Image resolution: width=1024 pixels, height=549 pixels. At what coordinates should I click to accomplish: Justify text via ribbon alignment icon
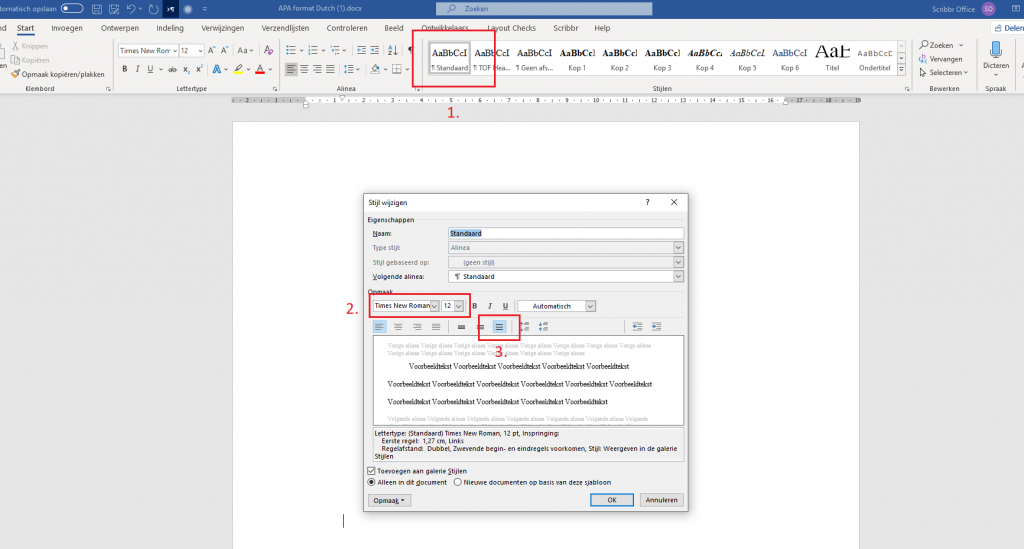[x=330, y=69]
